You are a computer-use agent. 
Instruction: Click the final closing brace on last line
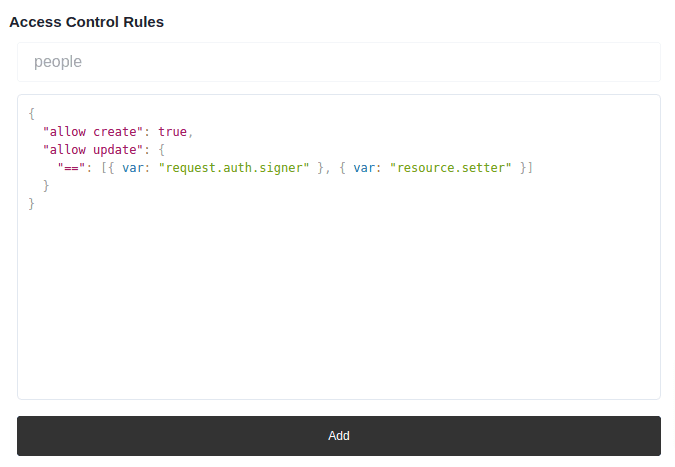click(x=32, y=204)
